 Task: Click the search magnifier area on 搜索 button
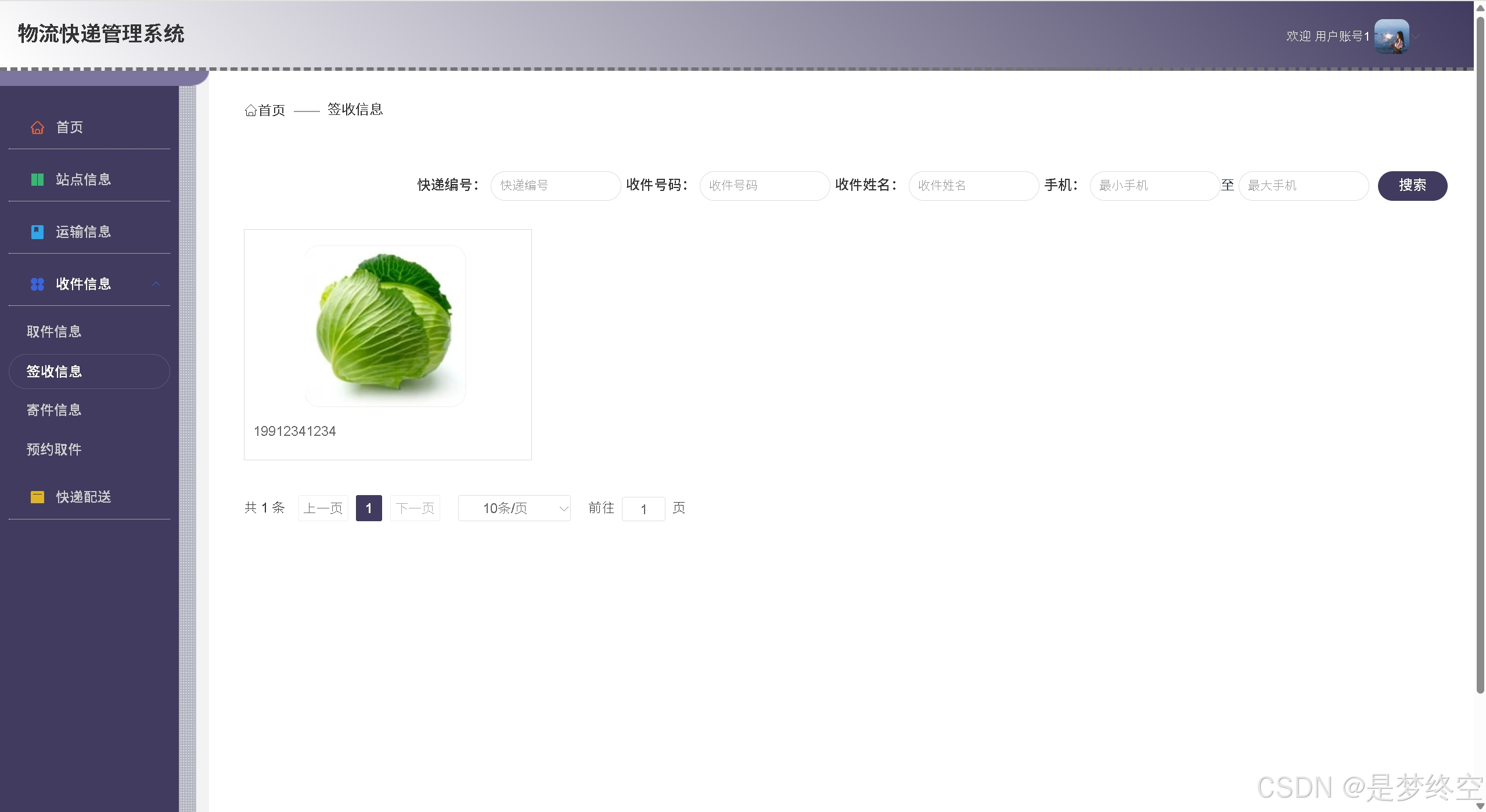(x=1413, y=185)
